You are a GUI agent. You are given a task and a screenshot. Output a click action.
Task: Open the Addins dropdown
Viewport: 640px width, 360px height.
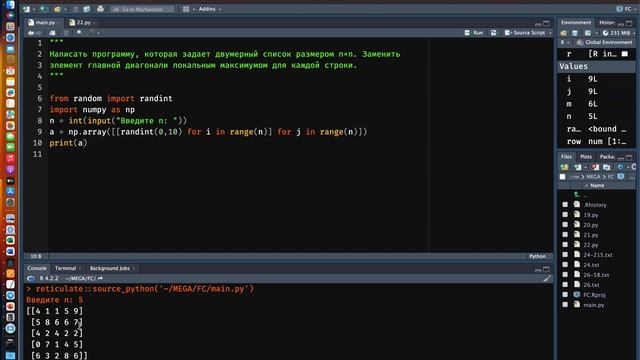[x=210, y=9]
